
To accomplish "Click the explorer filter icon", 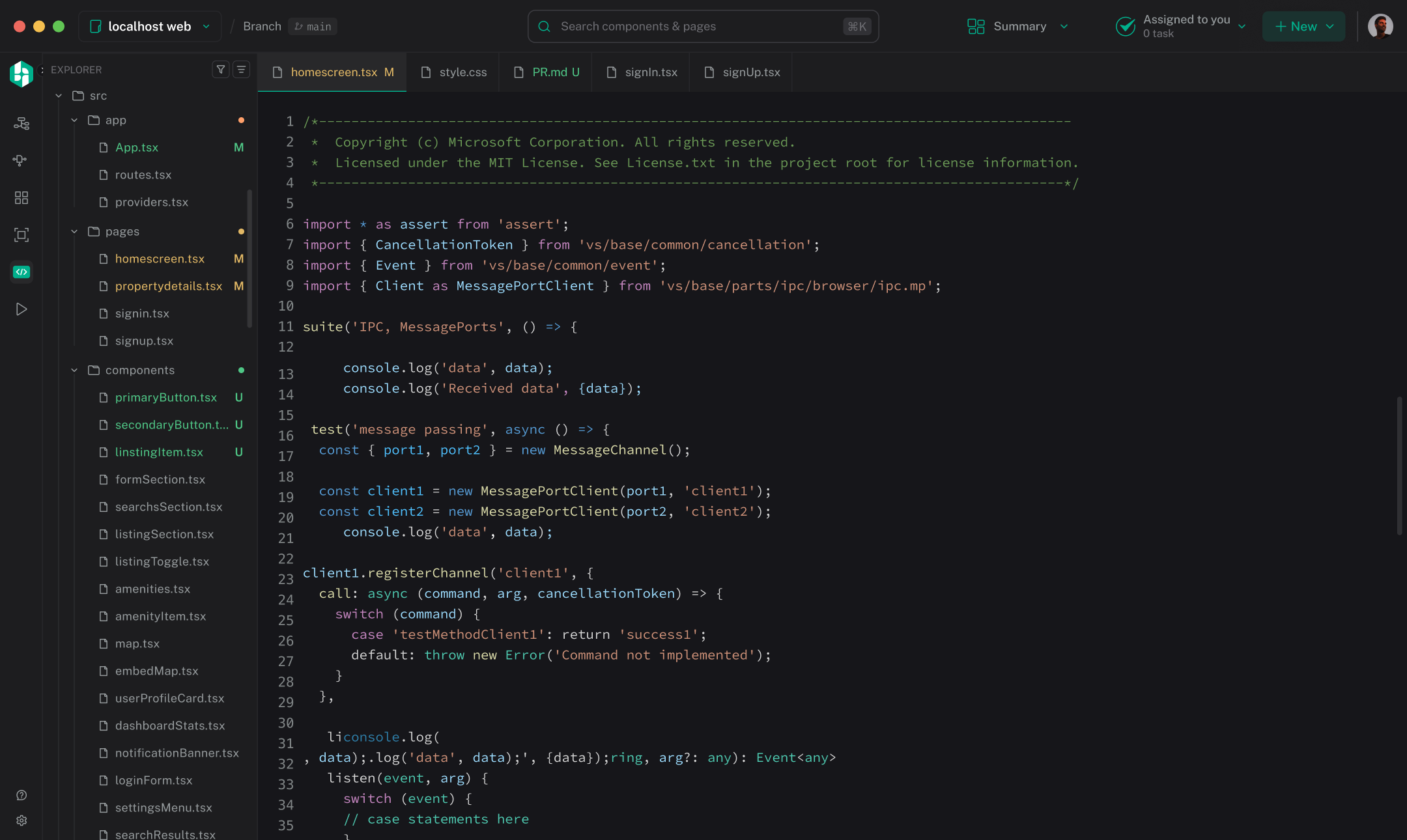I will [221, 69].
